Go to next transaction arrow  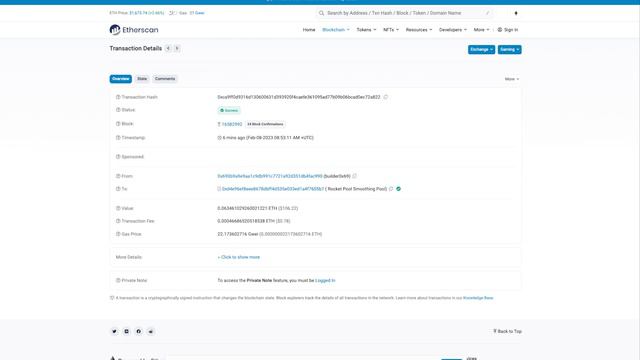(177, 49)
